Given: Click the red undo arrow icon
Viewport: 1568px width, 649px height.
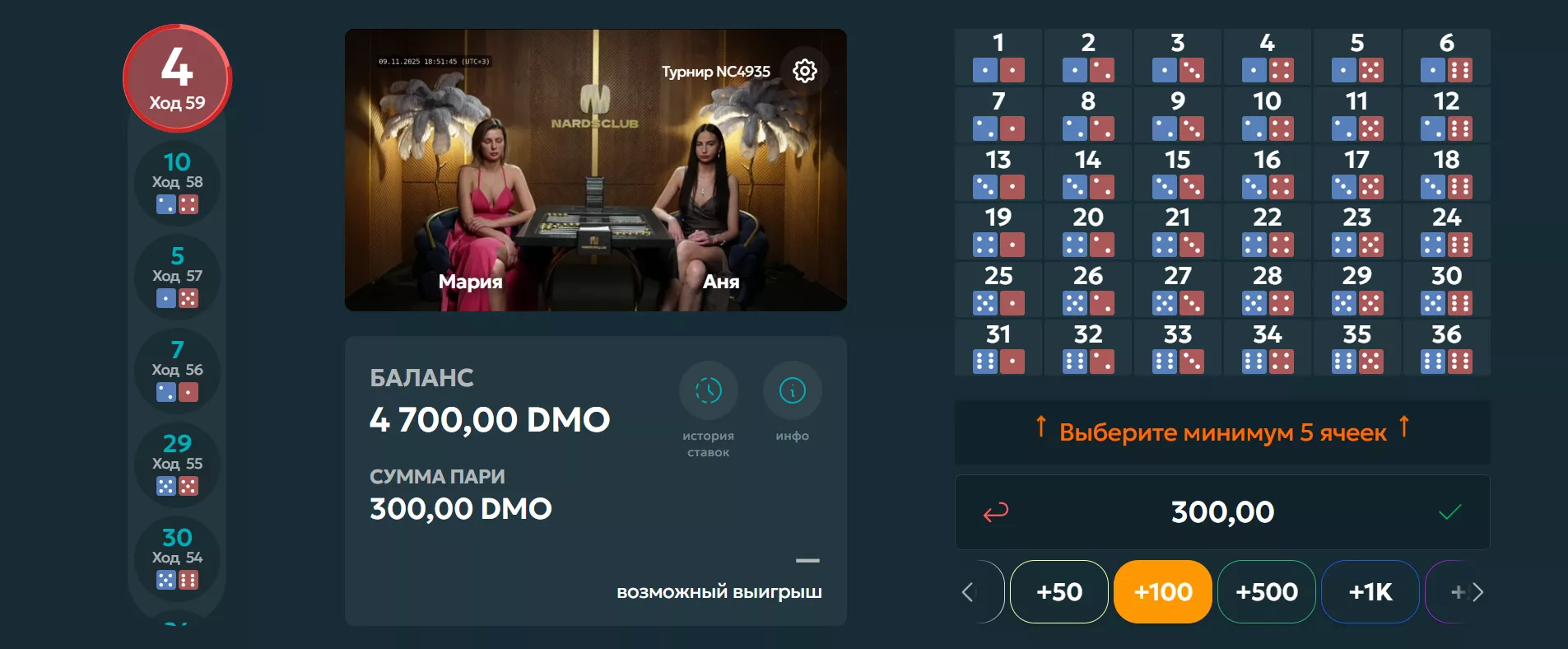Looking at the screenshot, I should pyautogui.click(x=996, y=512).
